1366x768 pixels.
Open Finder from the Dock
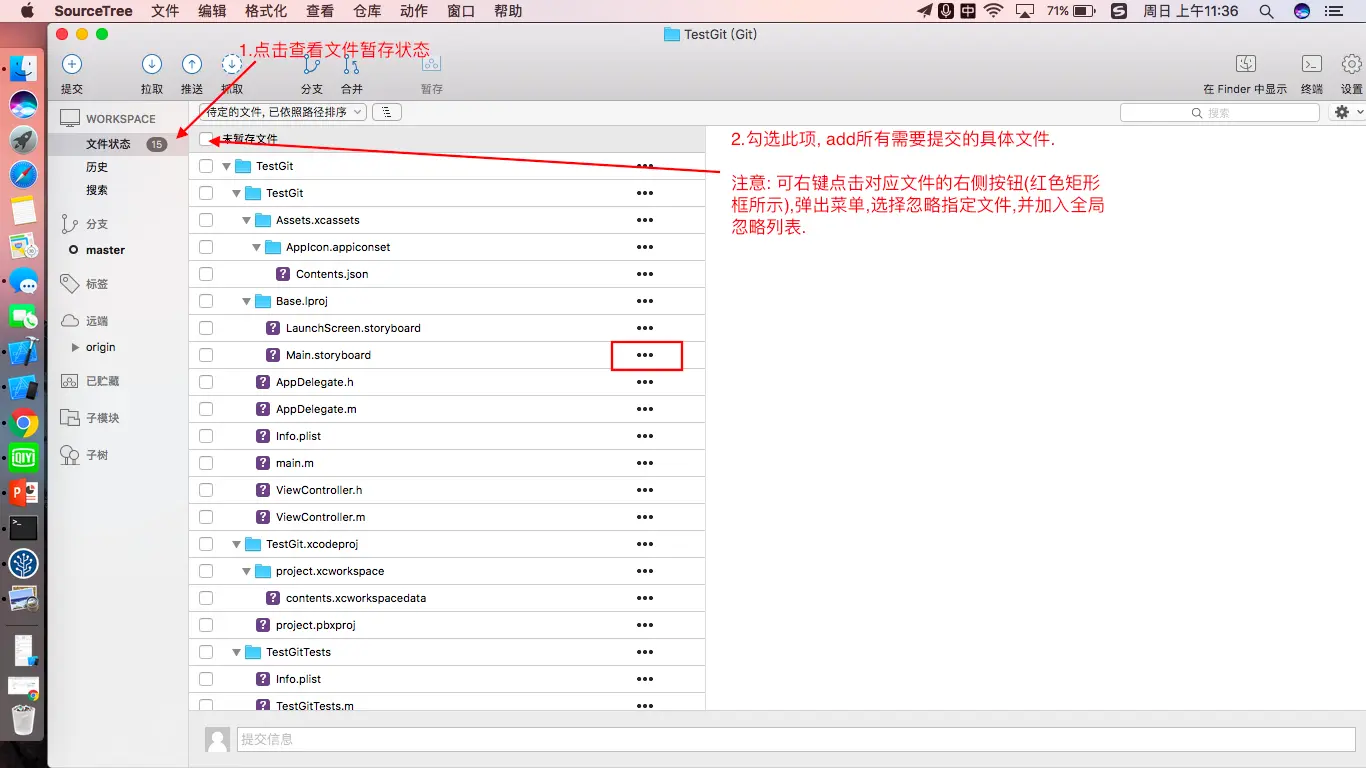point(24,68)
